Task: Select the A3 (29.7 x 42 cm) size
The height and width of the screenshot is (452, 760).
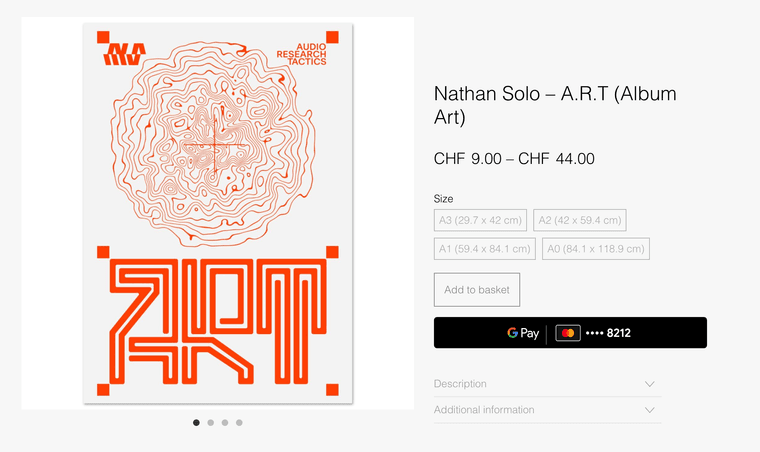Action: click(x=480, y=220)
